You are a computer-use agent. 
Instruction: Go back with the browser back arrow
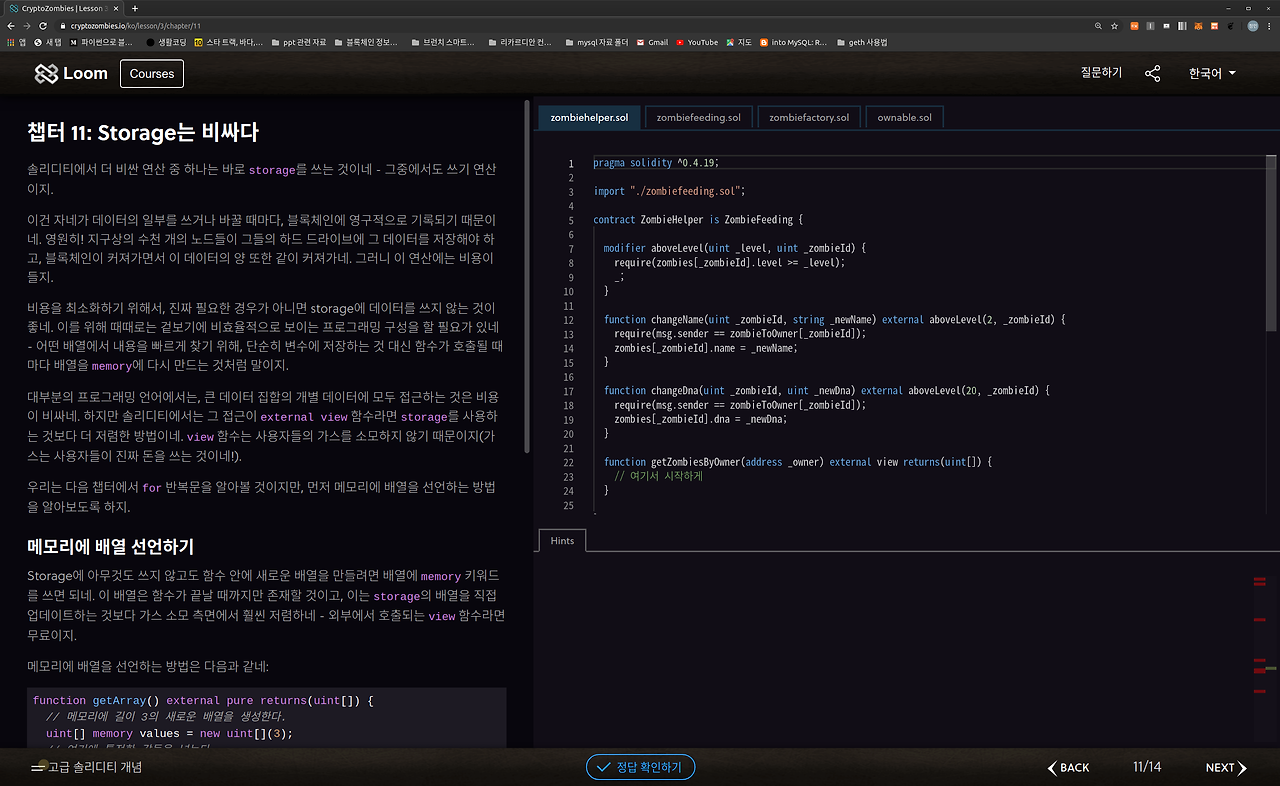click(11, 25)
